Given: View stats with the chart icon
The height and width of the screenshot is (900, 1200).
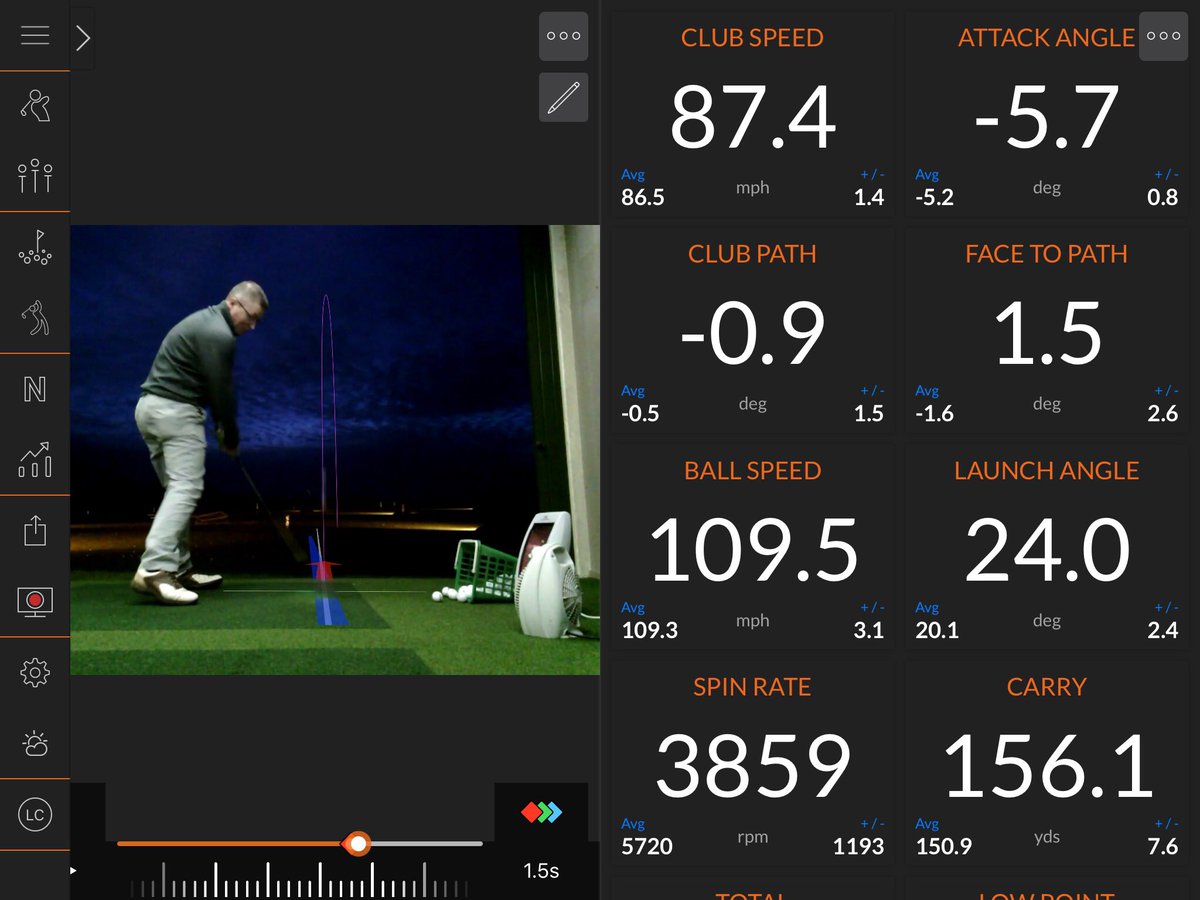Looking at the screenshot, I should 36,460.
